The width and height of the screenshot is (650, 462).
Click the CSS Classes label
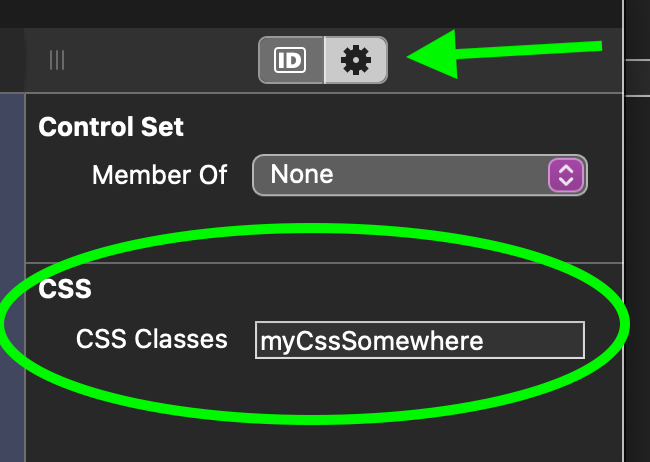tap(152, 339)
